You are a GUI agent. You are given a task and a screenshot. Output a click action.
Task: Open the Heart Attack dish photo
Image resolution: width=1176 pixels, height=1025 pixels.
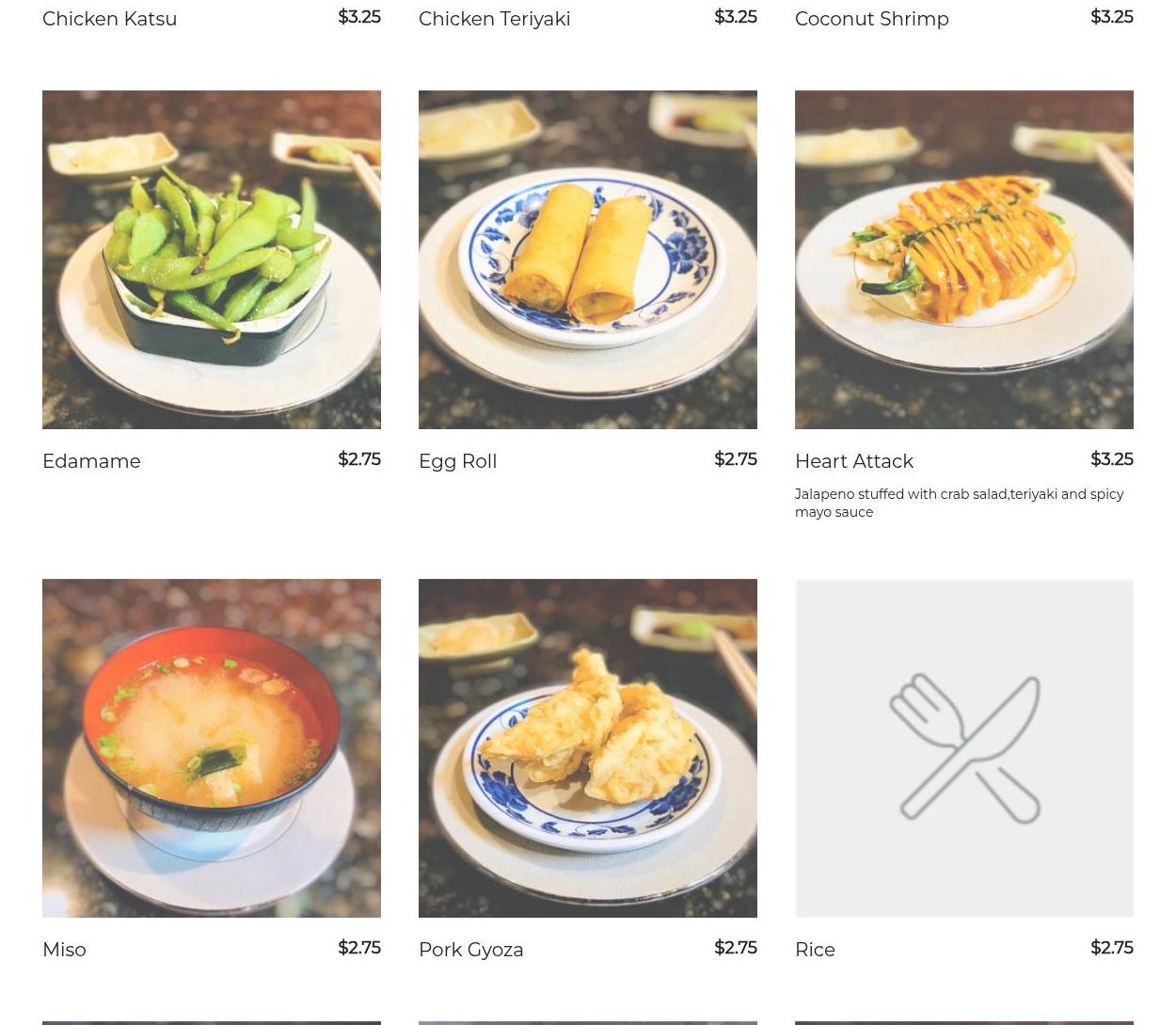click(964, 260)
